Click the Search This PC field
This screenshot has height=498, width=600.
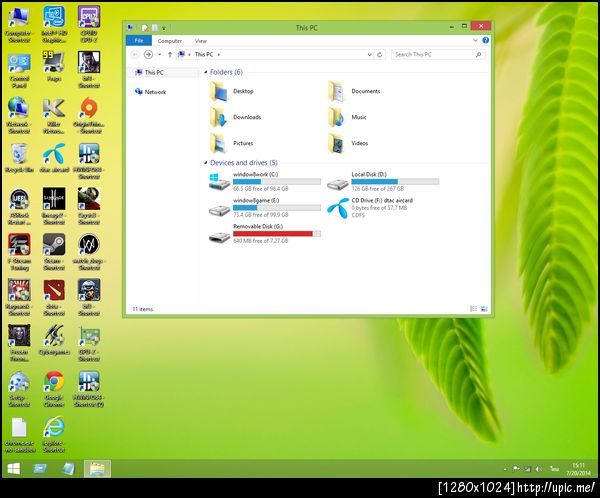coord(438,55)
